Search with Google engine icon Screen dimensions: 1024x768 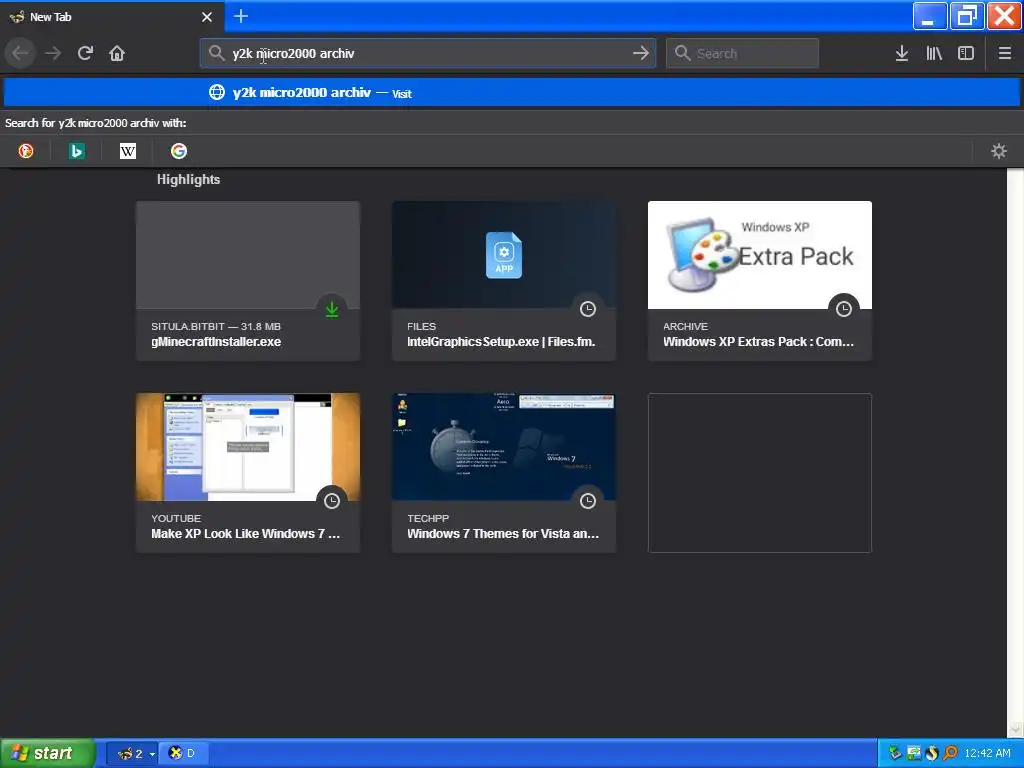[x=179, y=152]
